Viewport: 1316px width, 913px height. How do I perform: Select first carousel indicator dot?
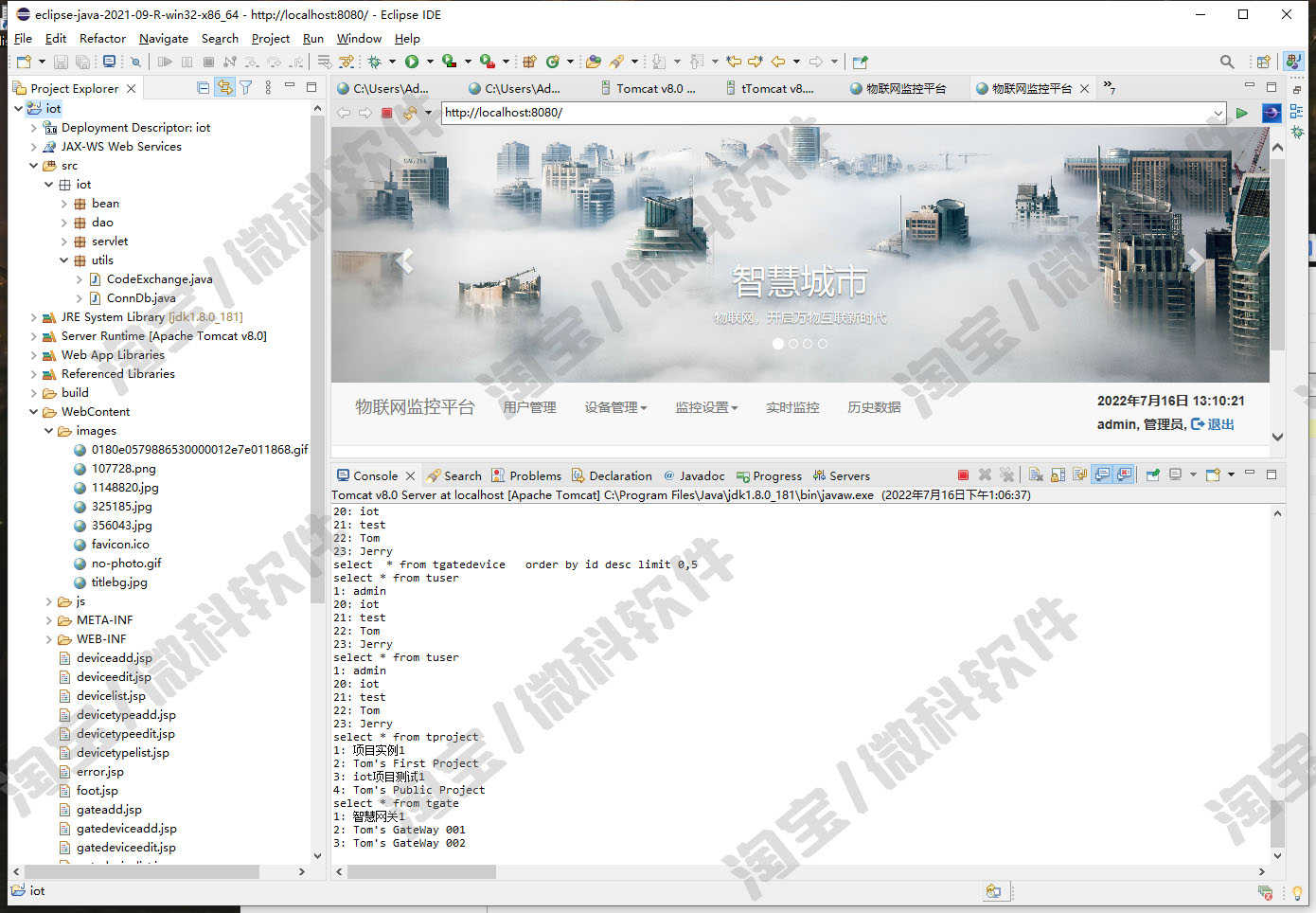[778, 344]
